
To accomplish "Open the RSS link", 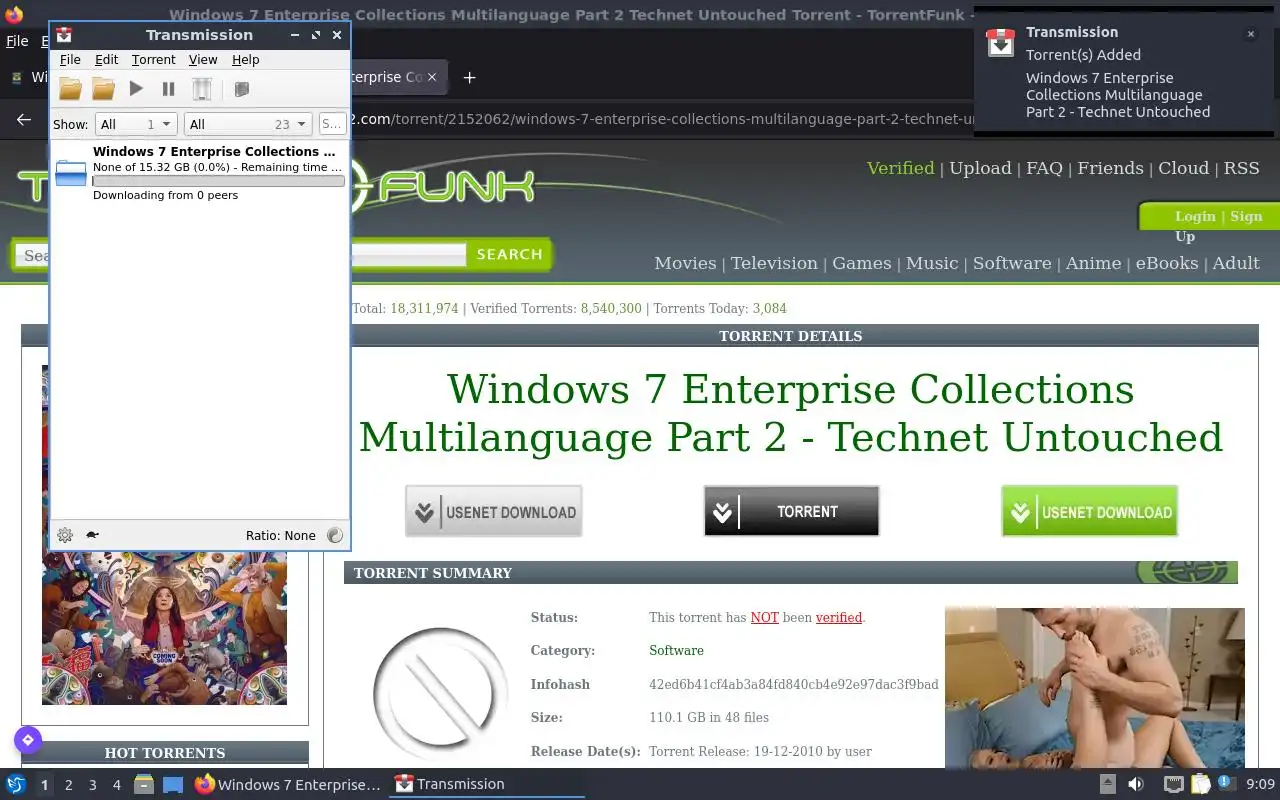I will pos(1241,168).
